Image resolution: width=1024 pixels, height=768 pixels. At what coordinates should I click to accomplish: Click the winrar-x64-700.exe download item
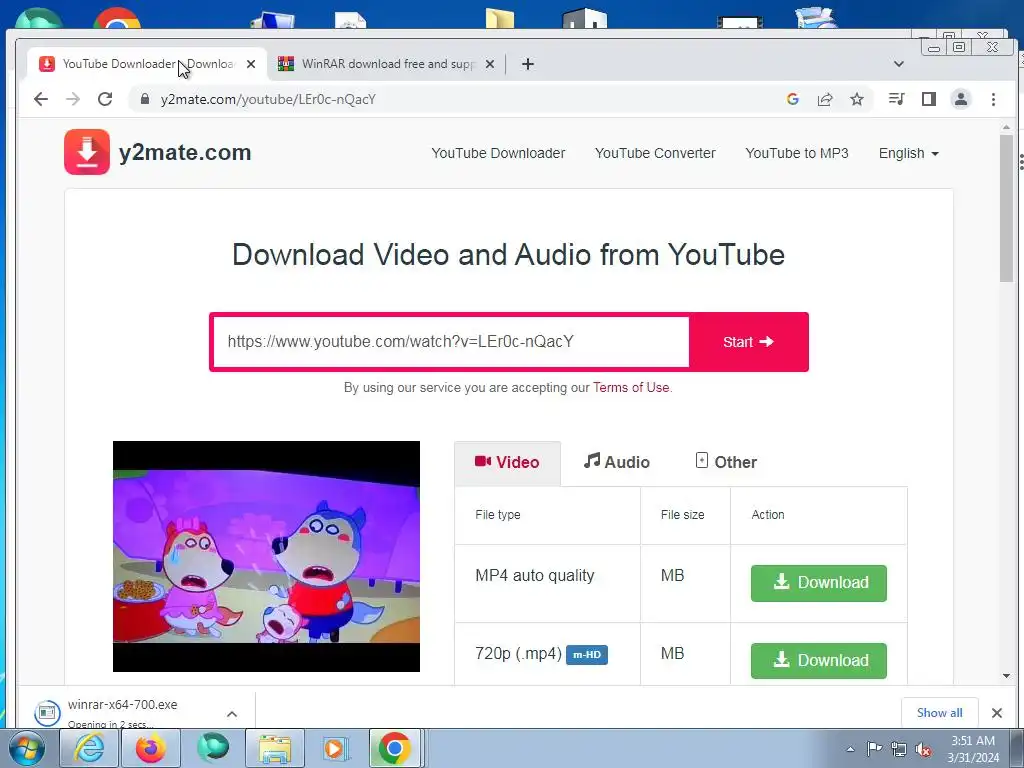pyautogui.click(x=122, y=712)
